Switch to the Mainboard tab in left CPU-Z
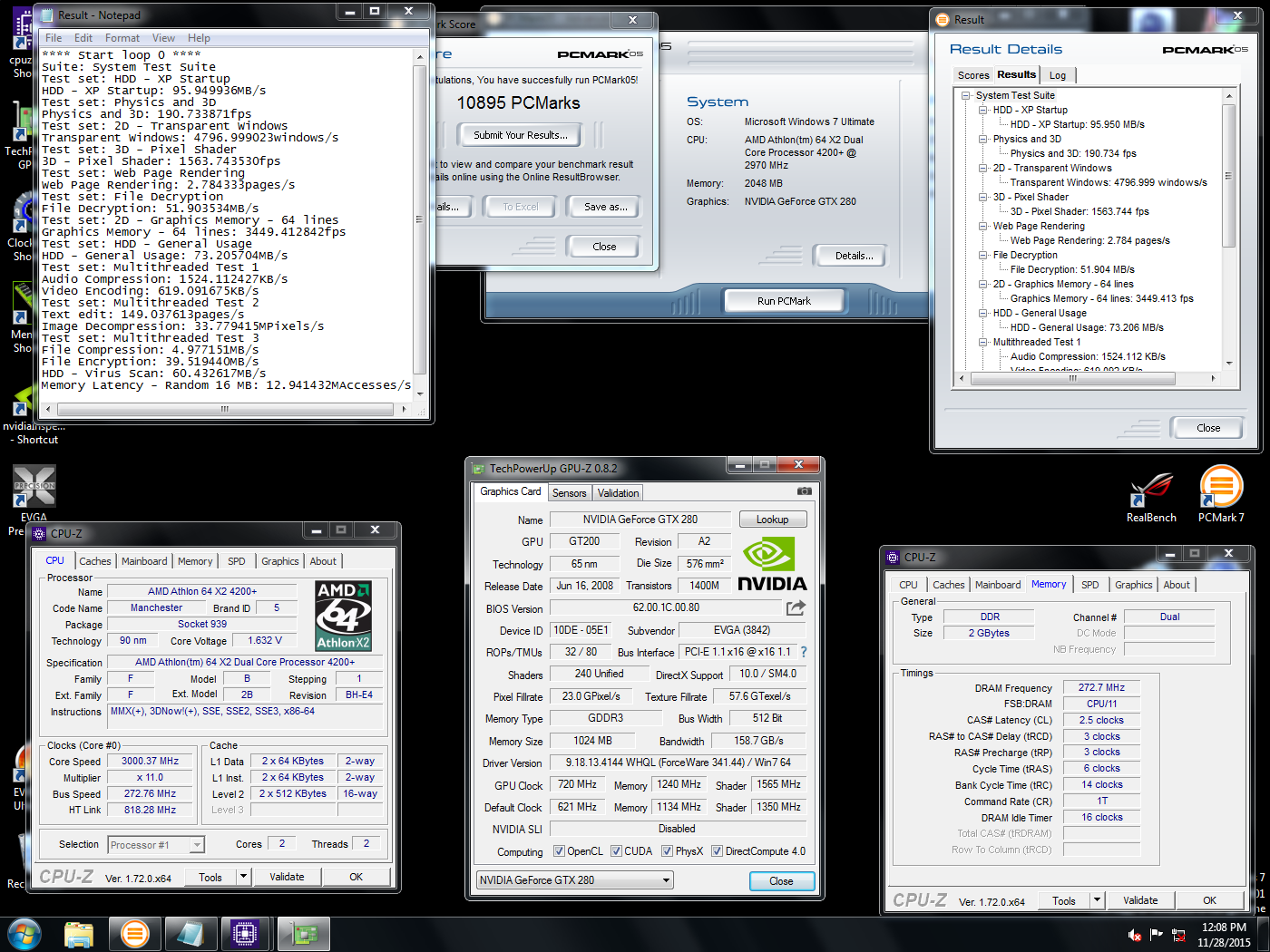1270x952 pixels. (144, 561)
